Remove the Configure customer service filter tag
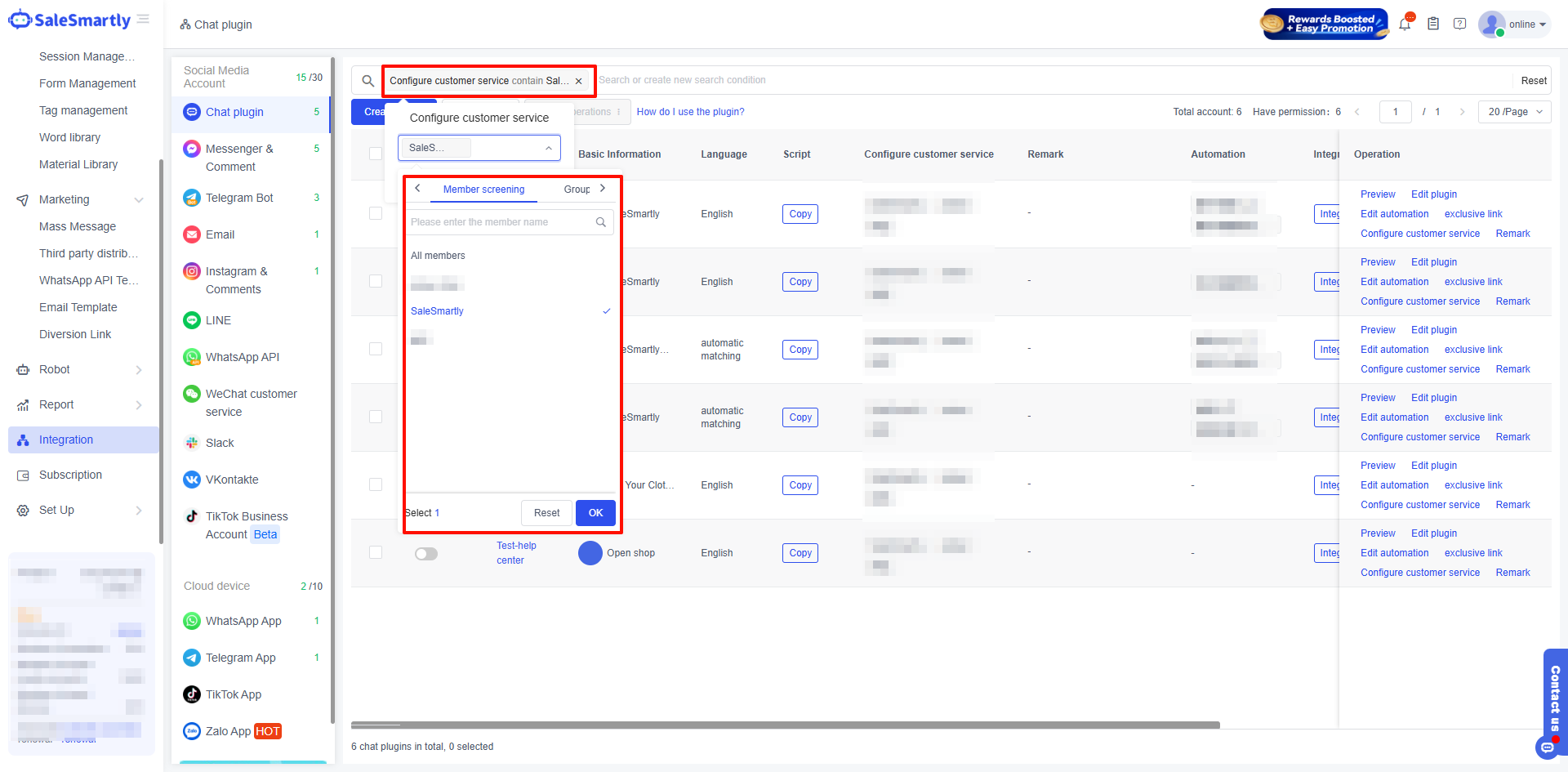This screenshot has width=1568, height=772. coord(579,81)
